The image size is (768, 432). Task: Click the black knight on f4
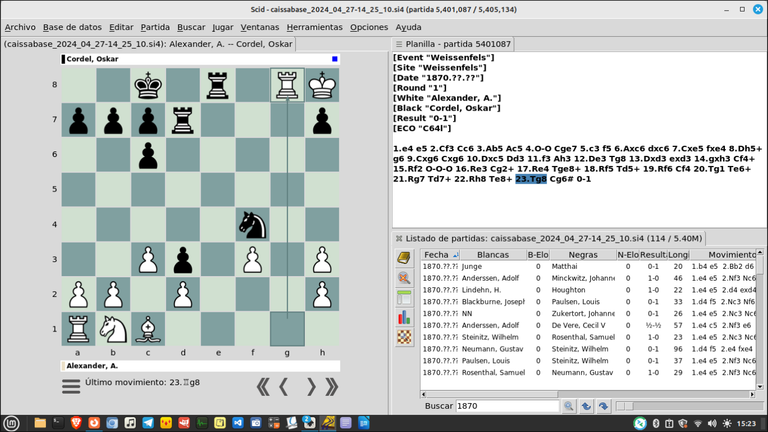click(252, 224)
